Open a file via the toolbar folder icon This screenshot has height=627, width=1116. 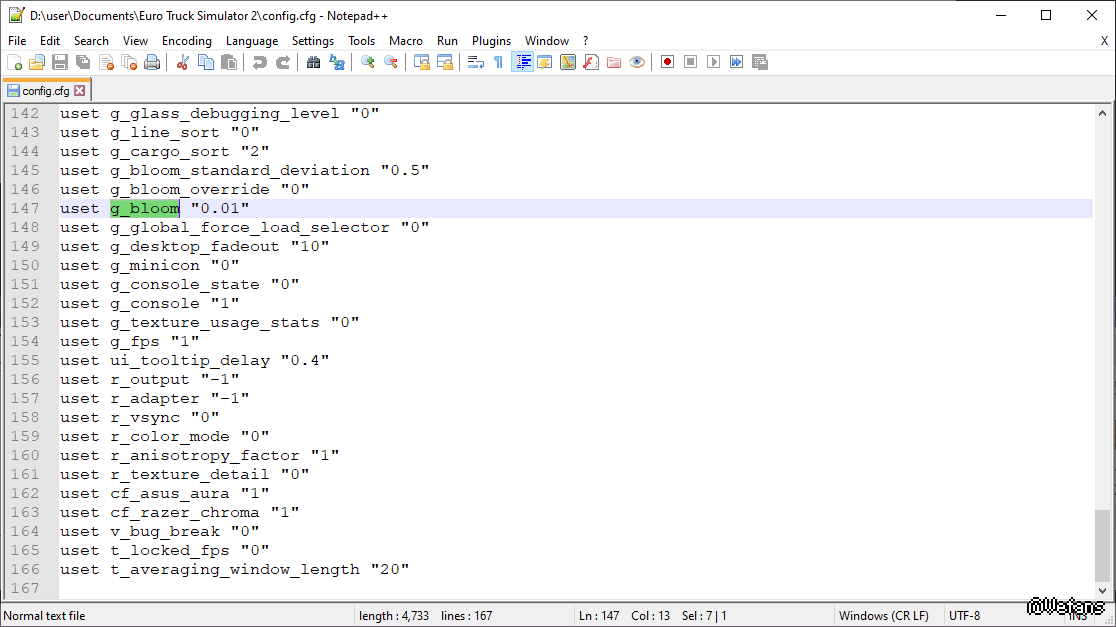37,62
